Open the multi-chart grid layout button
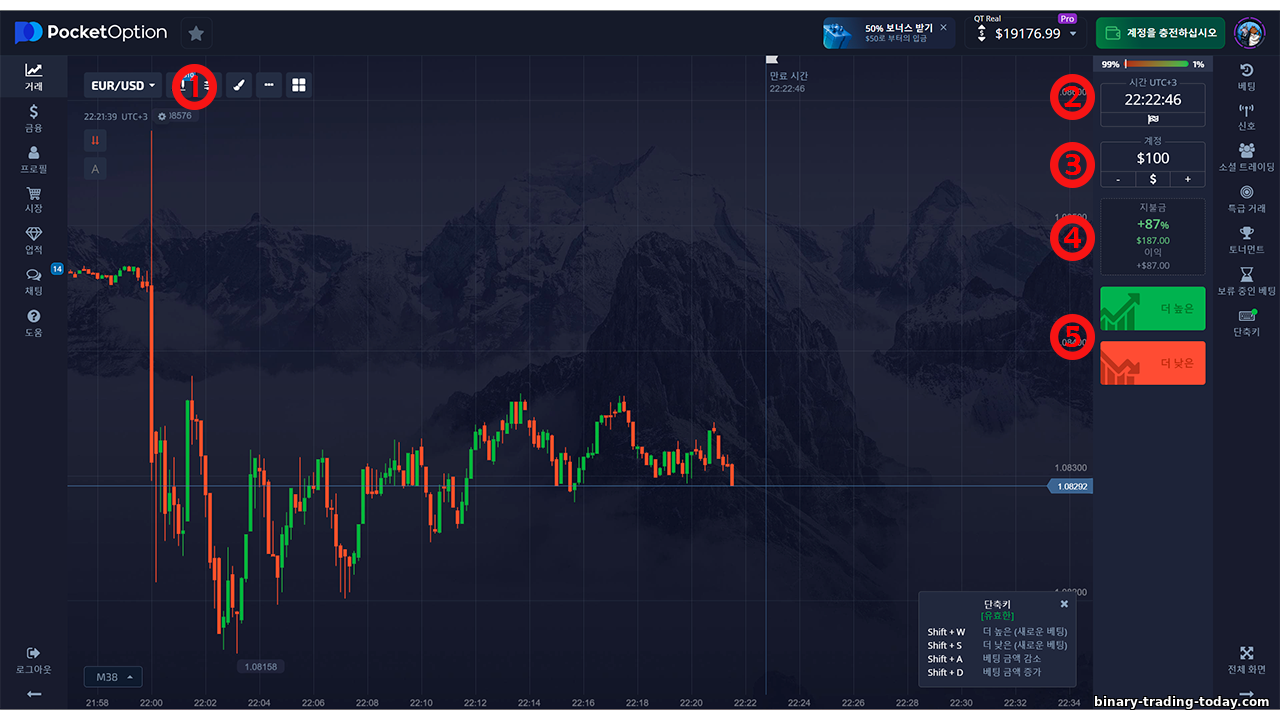The height and width of the screenshot is (720, 1280). [299, 85]
